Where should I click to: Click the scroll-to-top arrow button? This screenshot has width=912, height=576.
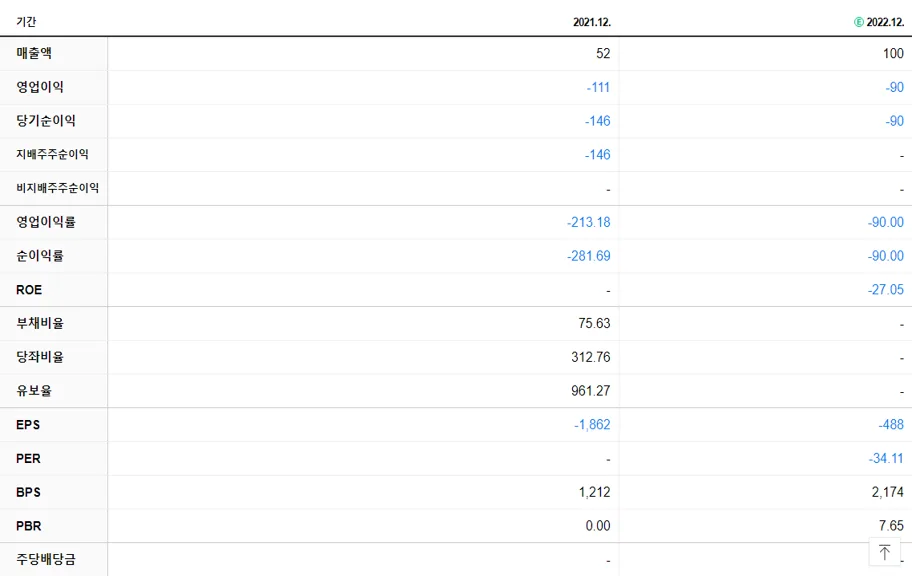point(884,551)
